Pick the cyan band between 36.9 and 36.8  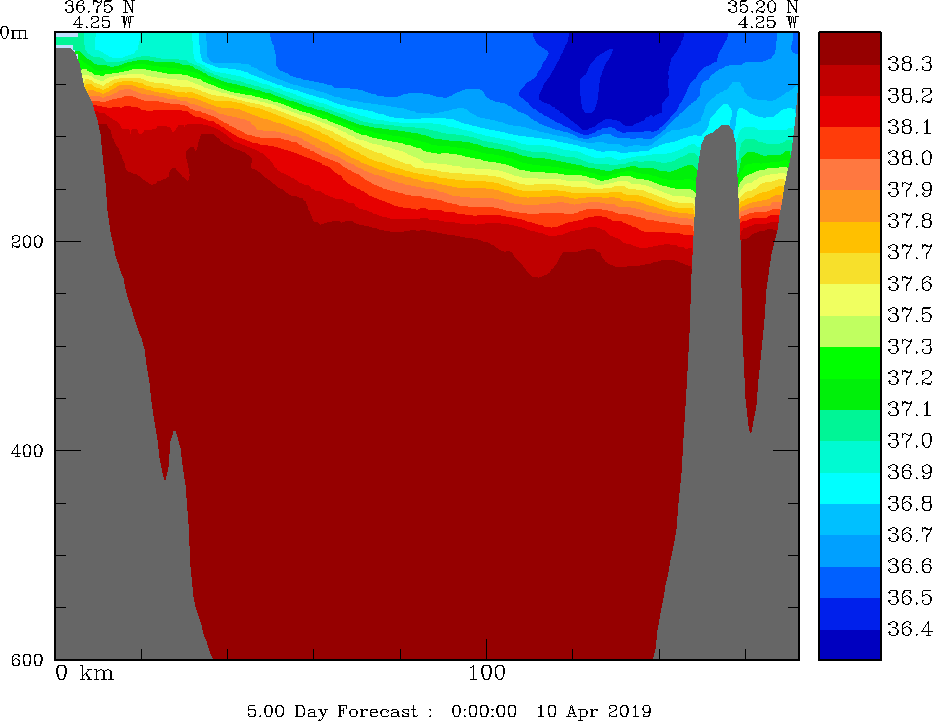(x=849, y=488)
